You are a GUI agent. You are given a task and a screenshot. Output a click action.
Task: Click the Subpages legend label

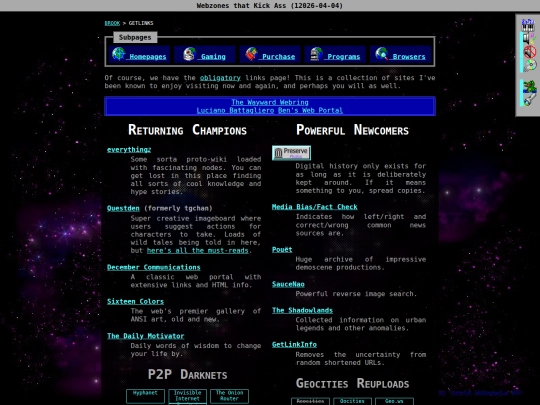[135, 37]
